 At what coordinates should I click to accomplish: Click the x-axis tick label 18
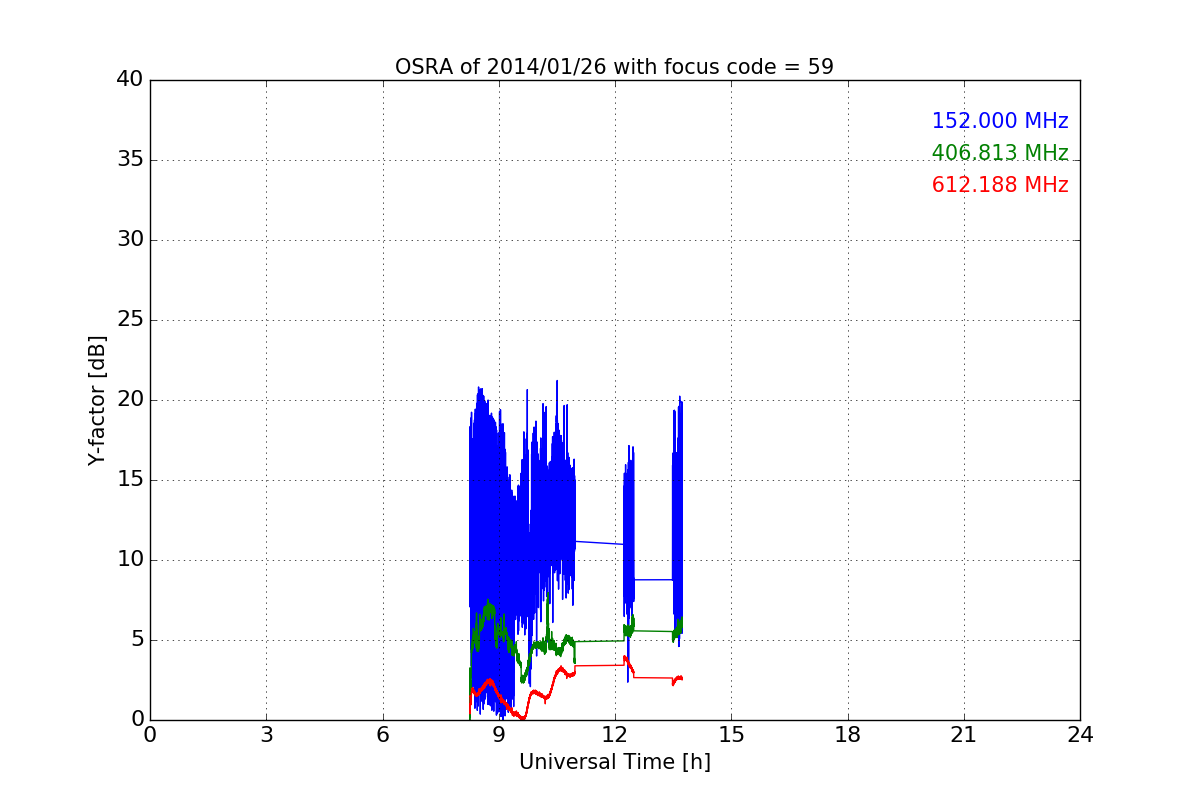click(x=848, y=735)
